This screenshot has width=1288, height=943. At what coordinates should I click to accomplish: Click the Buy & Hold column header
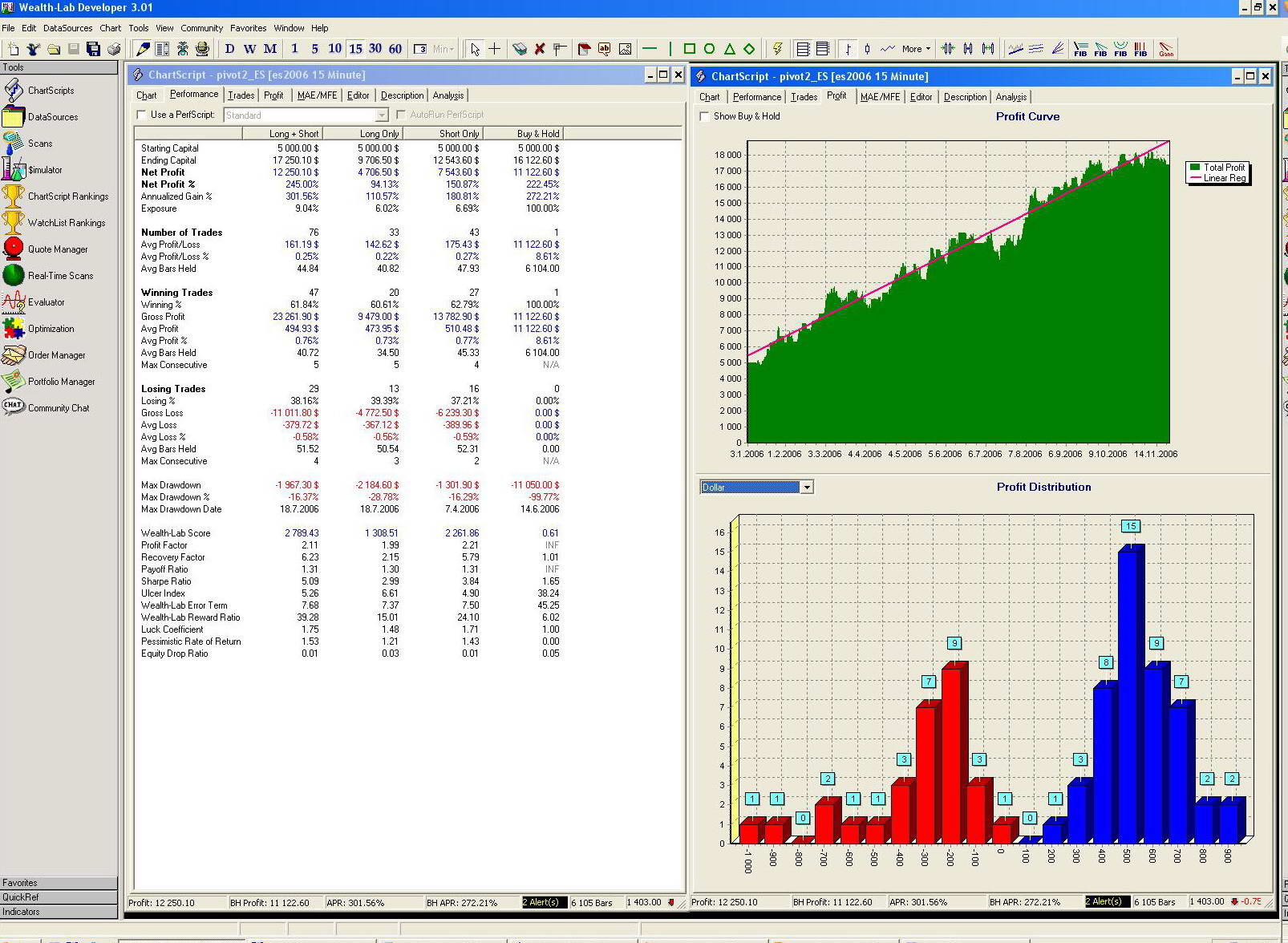click(523, 134)
